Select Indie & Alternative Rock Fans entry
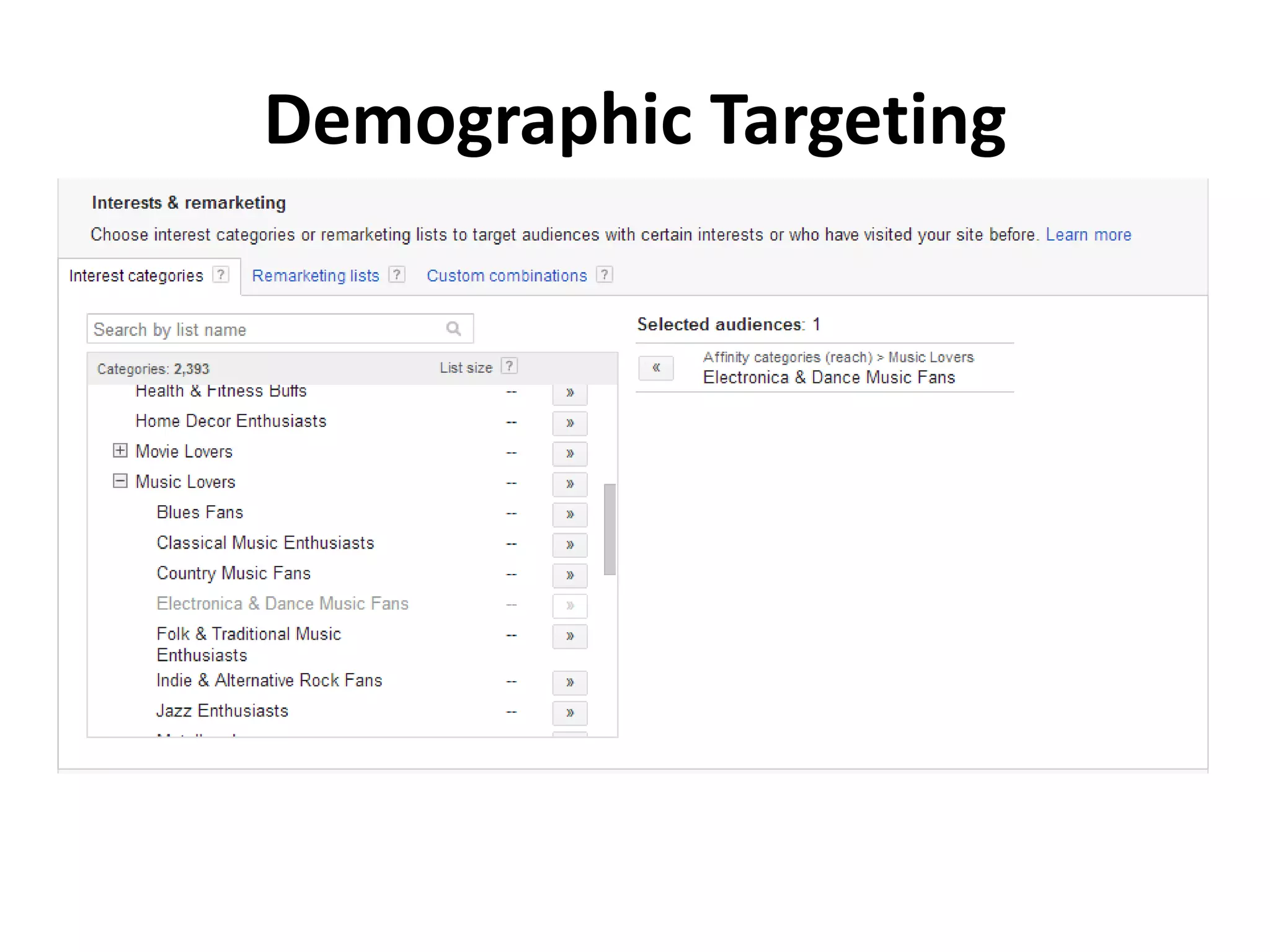The image size is (1270, 952). tap(269, 681)
